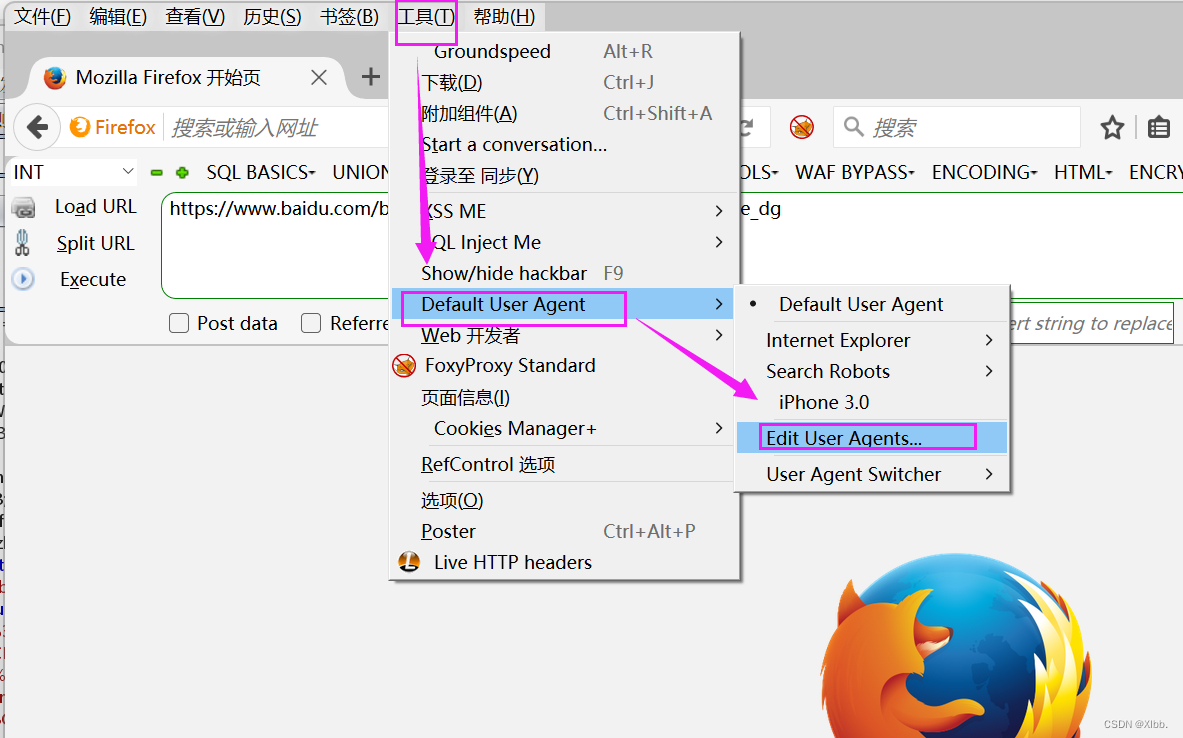This screenshot has height=738, width=1183.
Task: Click the browser back arrow button
Action: pos(37,128)
